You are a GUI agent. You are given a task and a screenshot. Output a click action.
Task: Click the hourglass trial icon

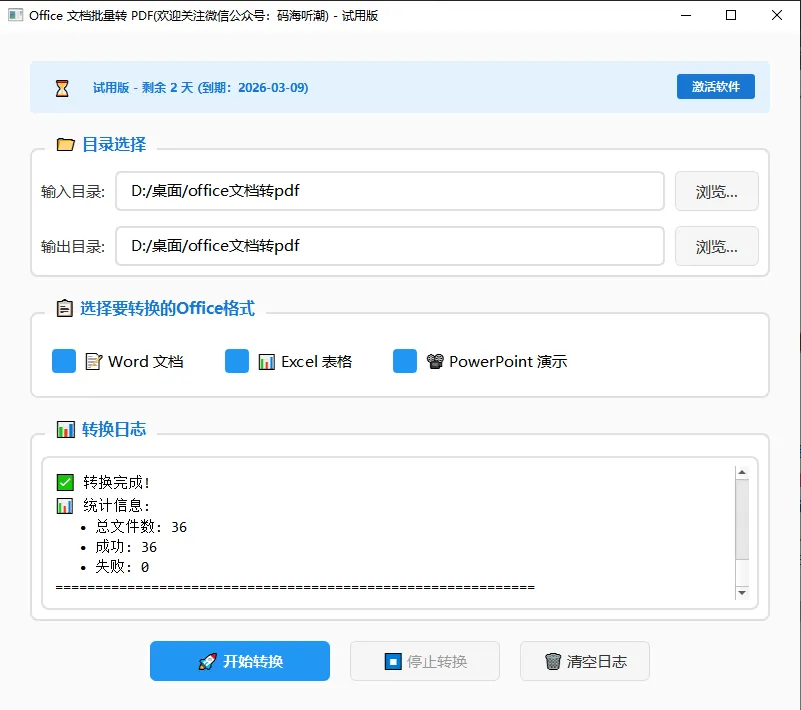(62, 88)
